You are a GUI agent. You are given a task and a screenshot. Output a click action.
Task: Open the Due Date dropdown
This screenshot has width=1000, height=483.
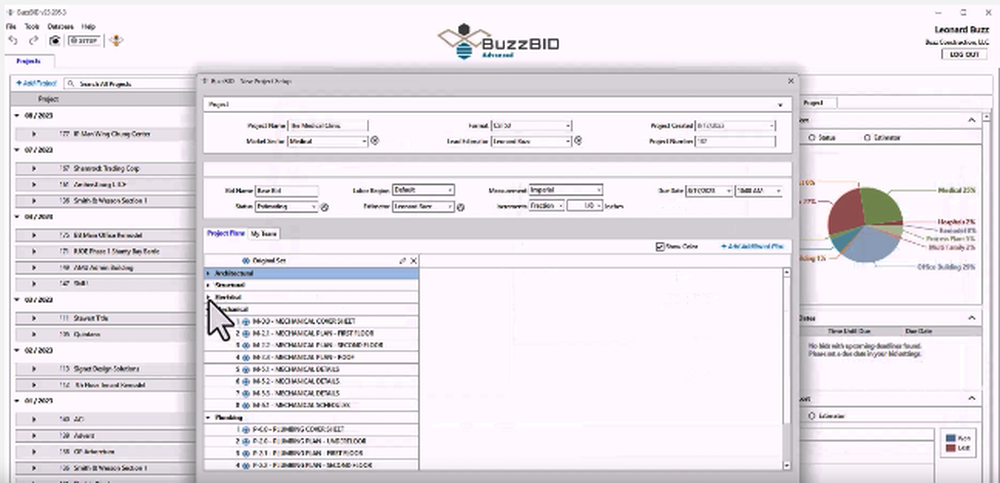pos(728,191)
